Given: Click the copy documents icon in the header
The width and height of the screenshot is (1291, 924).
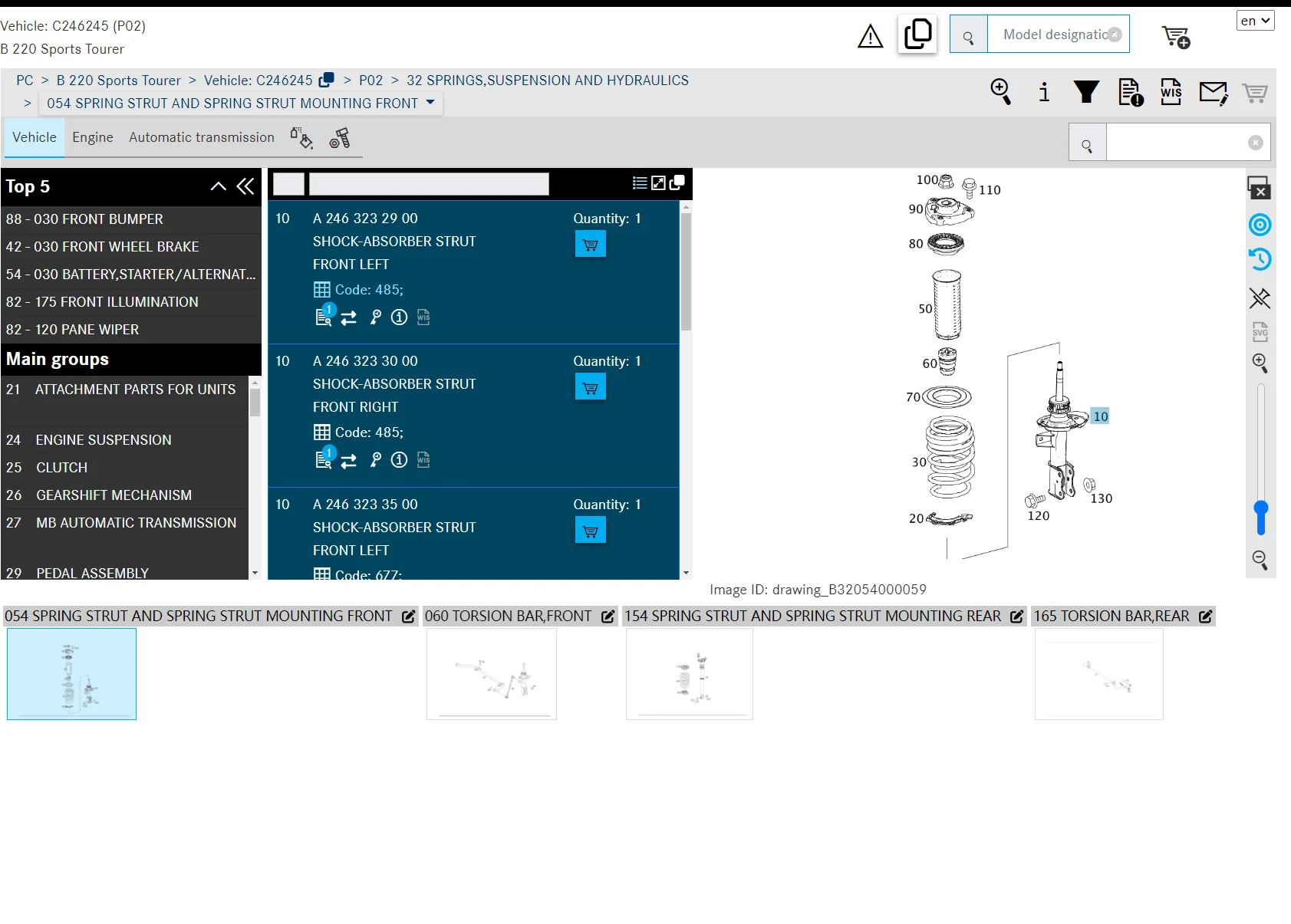Looking at the screenshot, I should 917,35.
